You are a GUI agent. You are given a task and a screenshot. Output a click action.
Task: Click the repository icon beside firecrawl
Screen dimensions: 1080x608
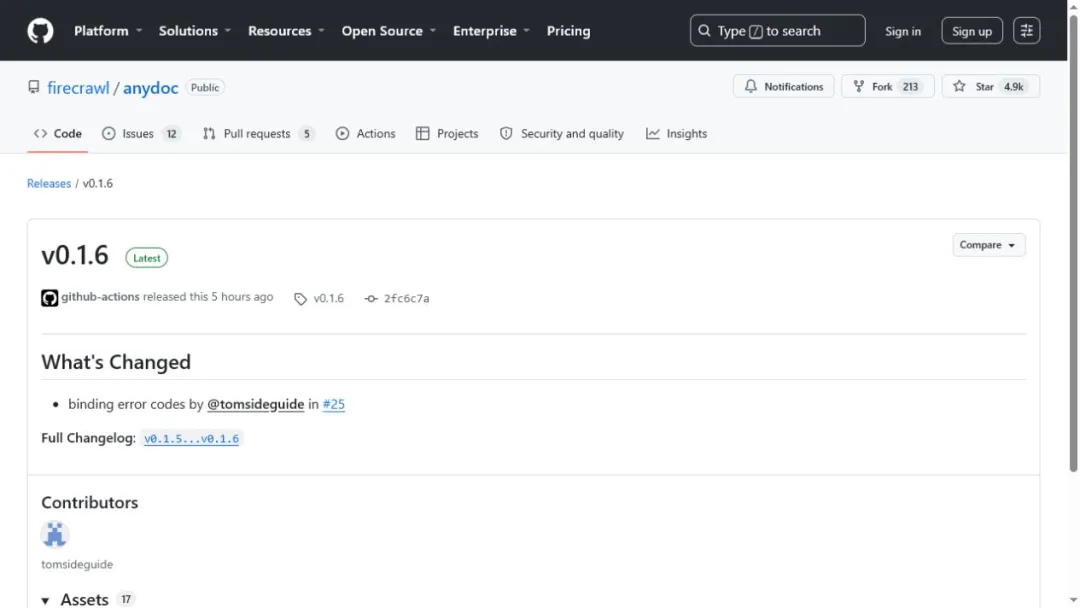click(x=34, y=87)
